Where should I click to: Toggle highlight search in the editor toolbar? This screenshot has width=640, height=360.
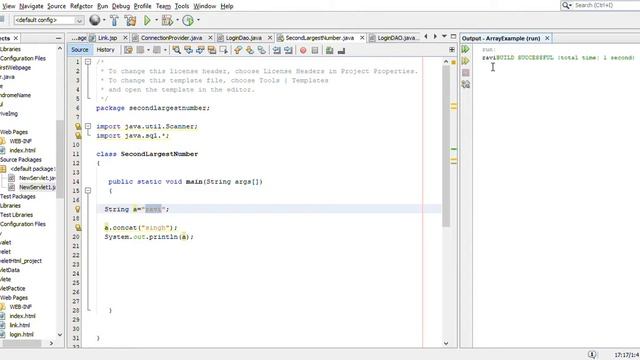pyautogui.click(x=212, y=50)
